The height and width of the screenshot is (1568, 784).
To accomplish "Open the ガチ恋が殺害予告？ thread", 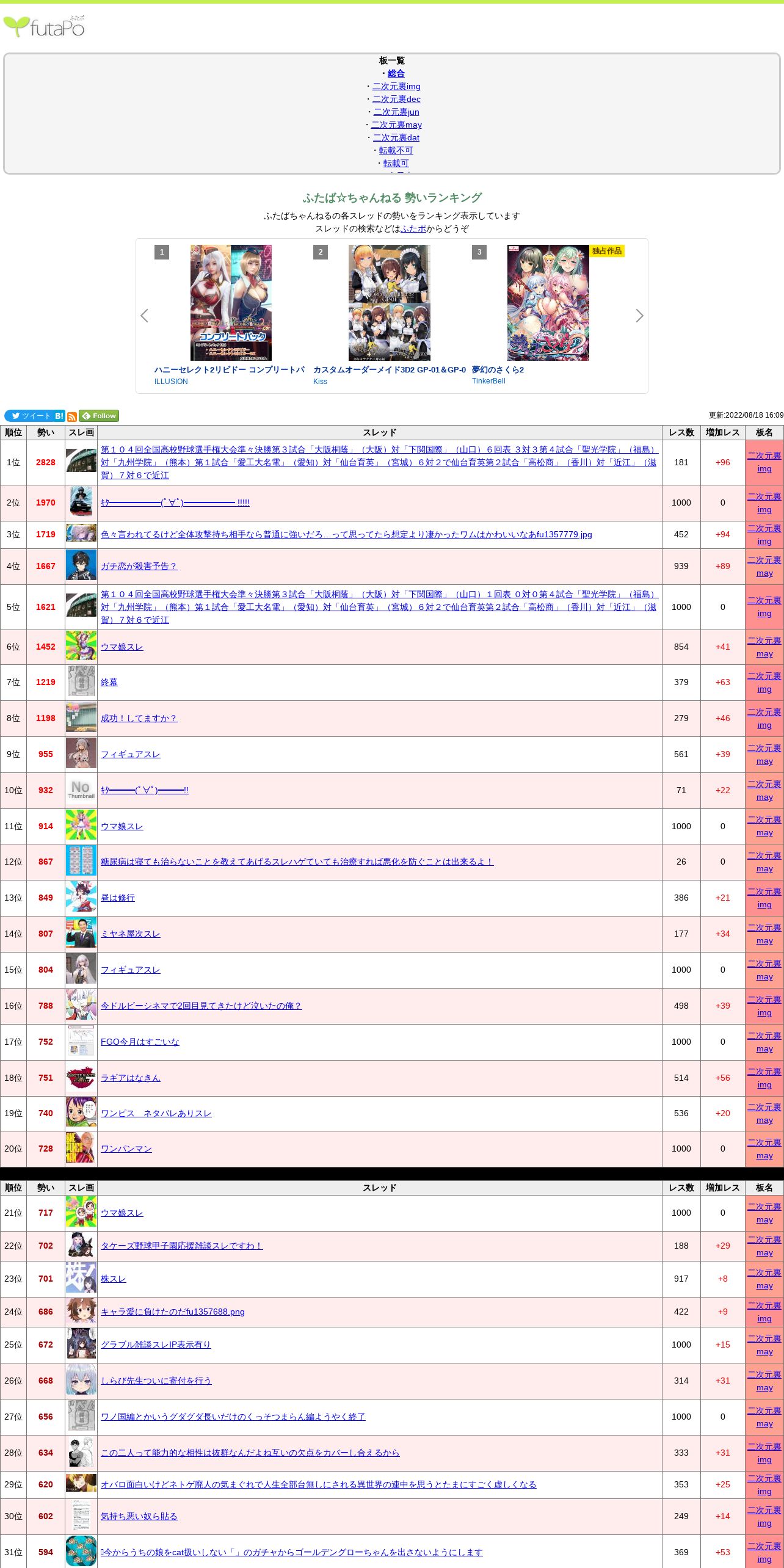I will (139, 566).
